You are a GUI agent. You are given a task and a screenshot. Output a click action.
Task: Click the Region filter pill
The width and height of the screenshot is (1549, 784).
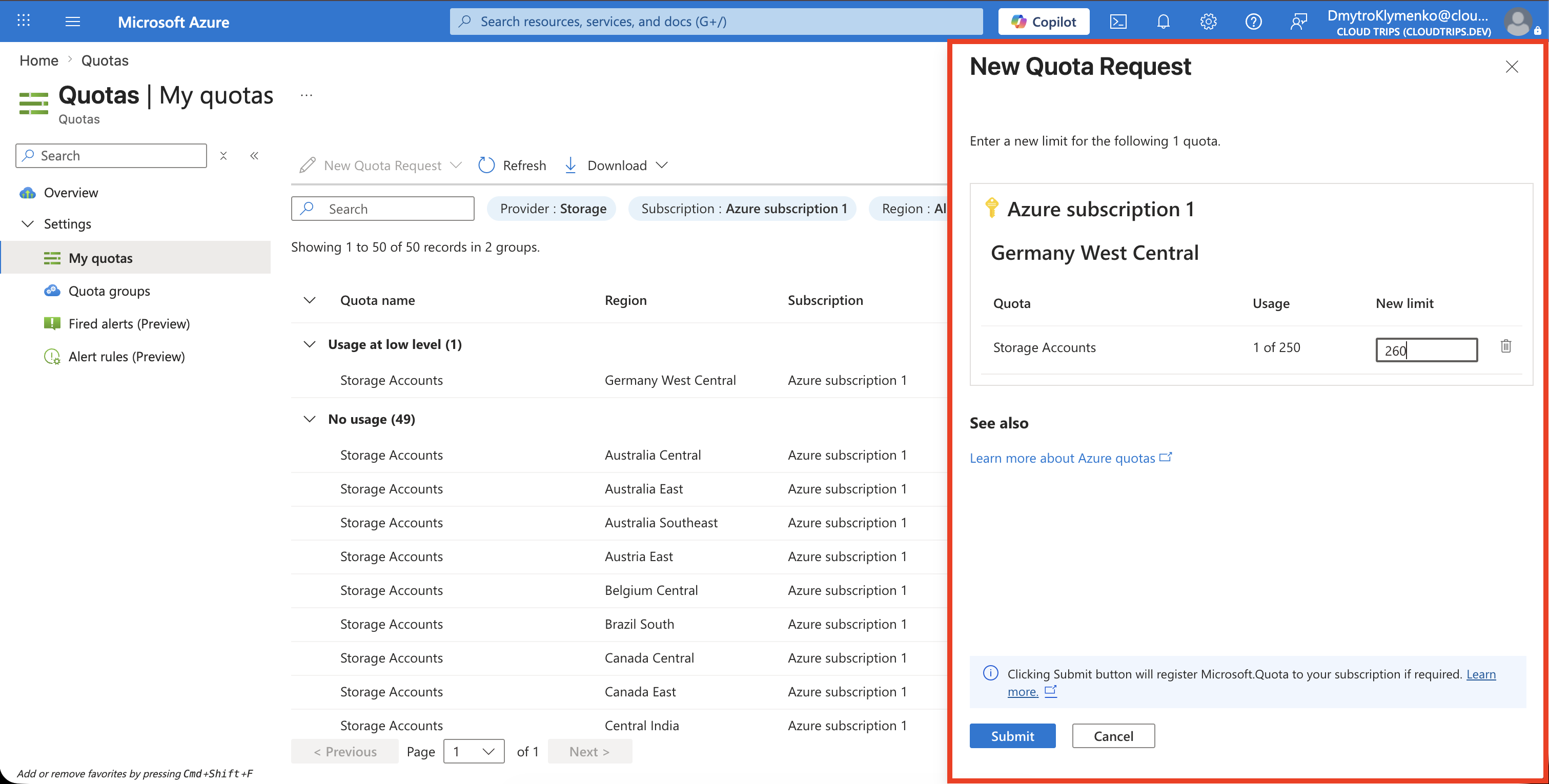(910, 209)
